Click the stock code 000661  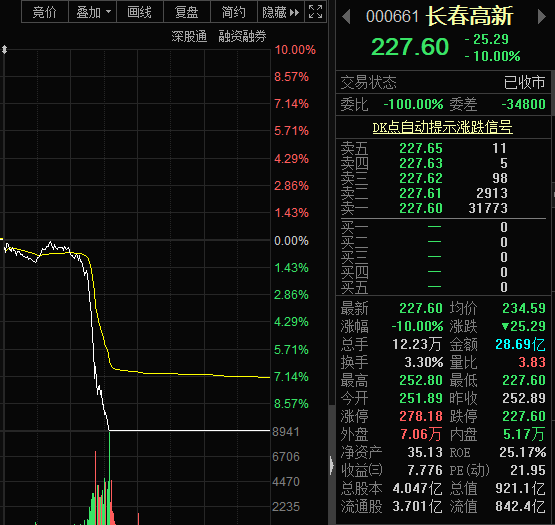click(392, 17)
